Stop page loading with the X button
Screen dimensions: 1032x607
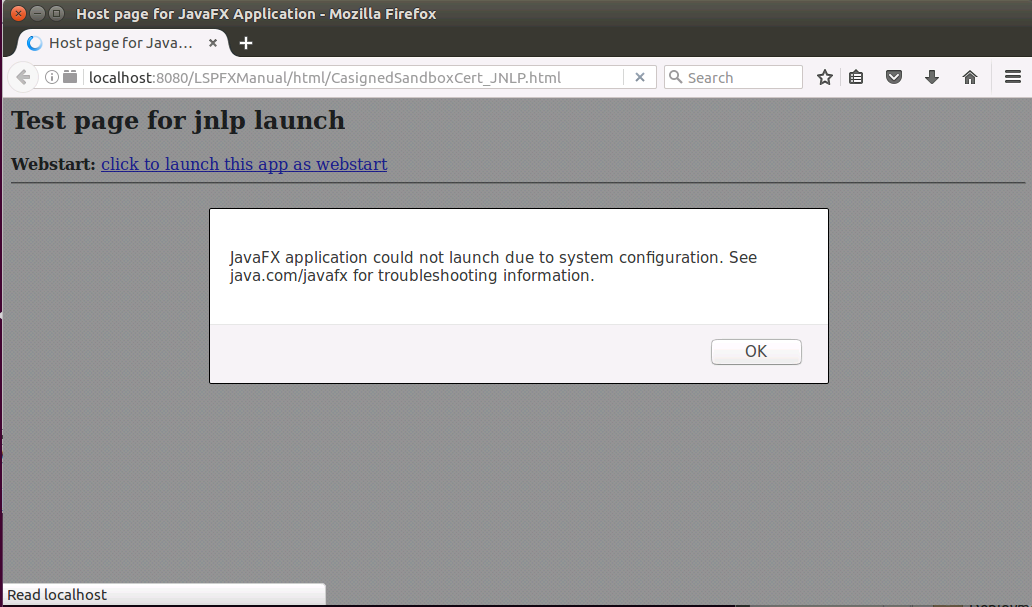[x=640, y=77]
